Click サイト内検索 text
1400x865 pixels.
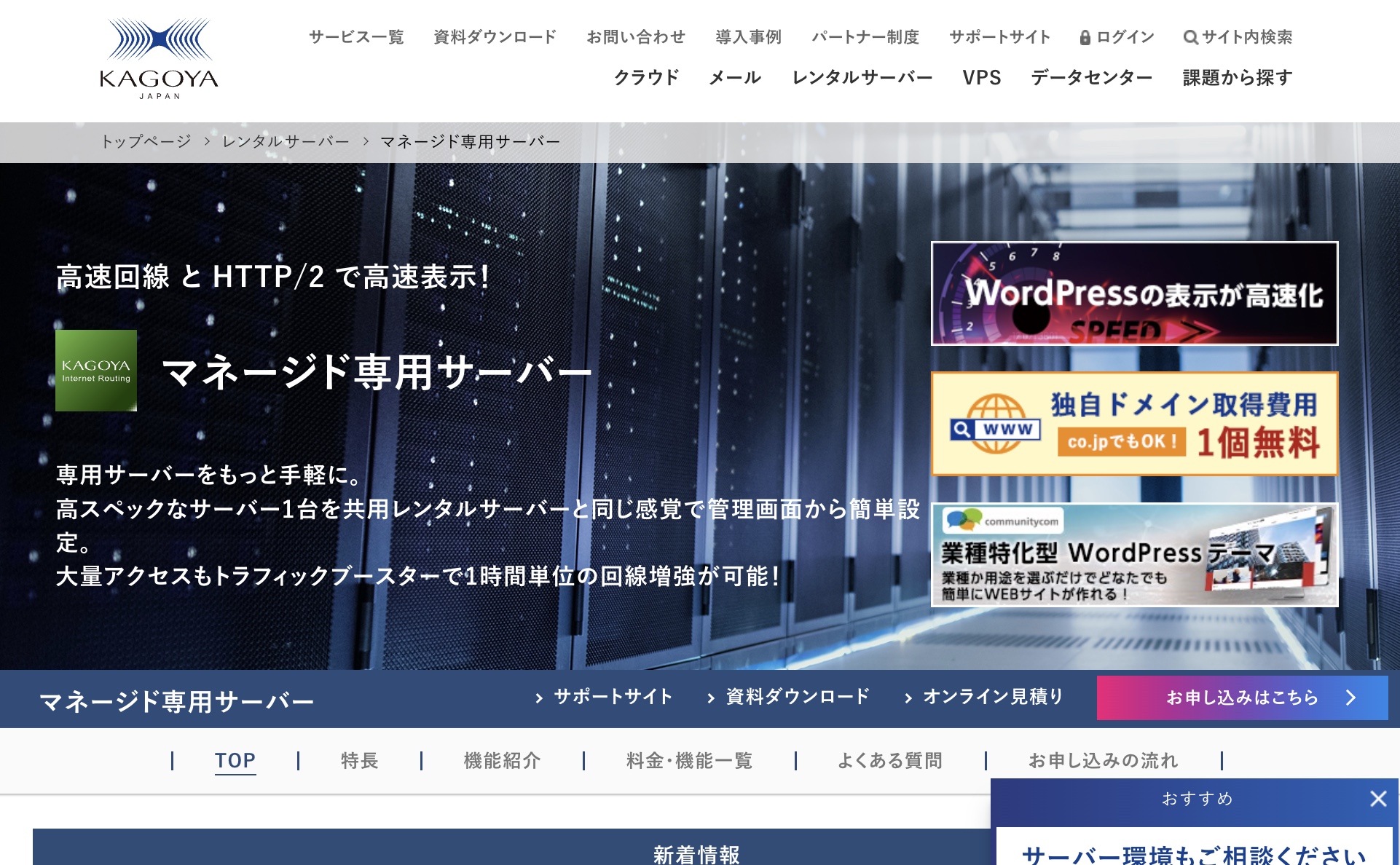[x=1247, y=37]
